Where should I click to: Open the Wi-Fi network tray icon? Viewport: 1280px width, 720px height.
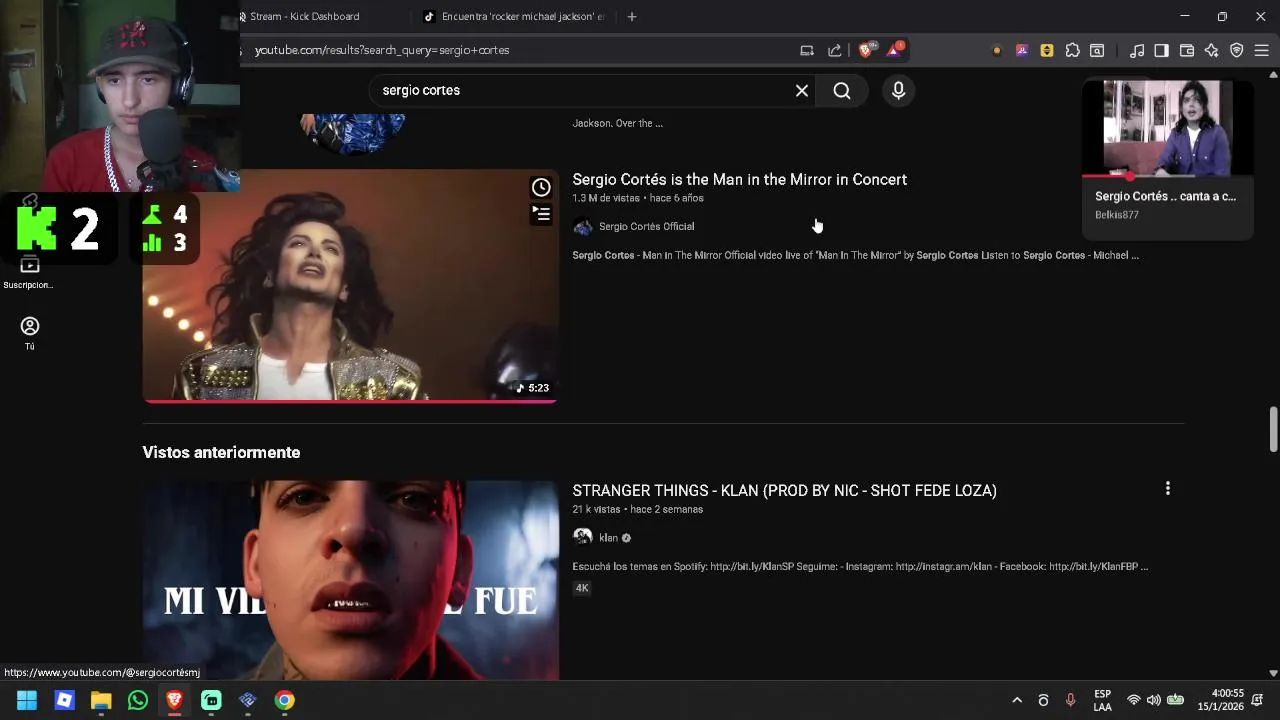1133,700
